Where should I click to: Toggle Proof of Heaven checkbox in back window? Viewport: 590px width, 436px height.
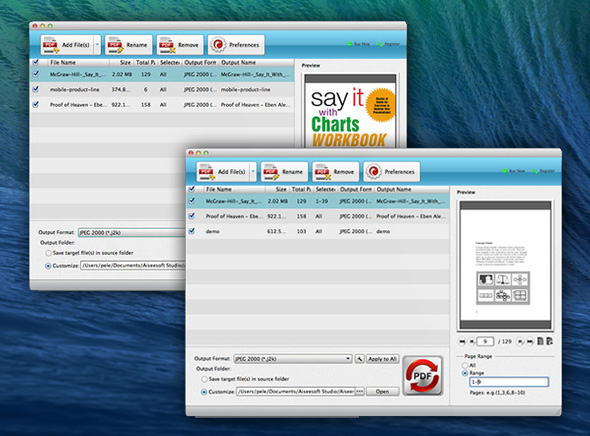point(36,104)
